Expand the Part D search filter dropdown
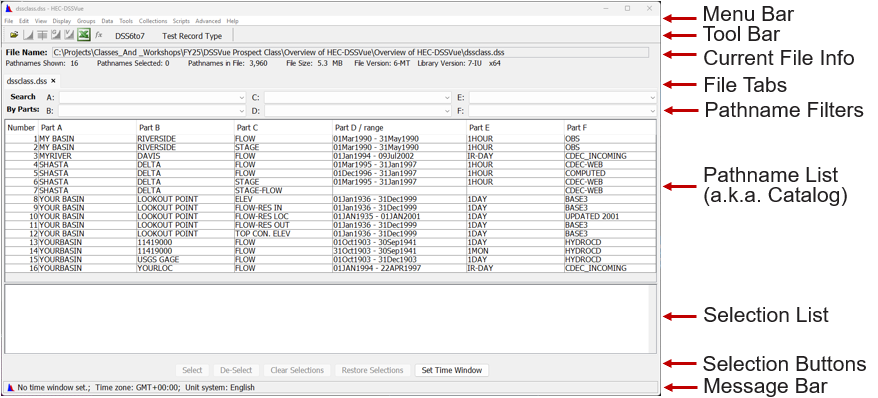878x398 pixels. click(x=446, y=111)
